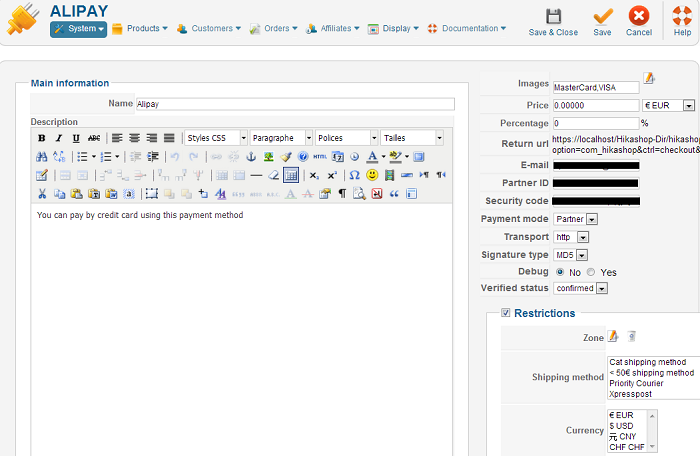
Task: Open the Display menu
Action: click(393, 29)
